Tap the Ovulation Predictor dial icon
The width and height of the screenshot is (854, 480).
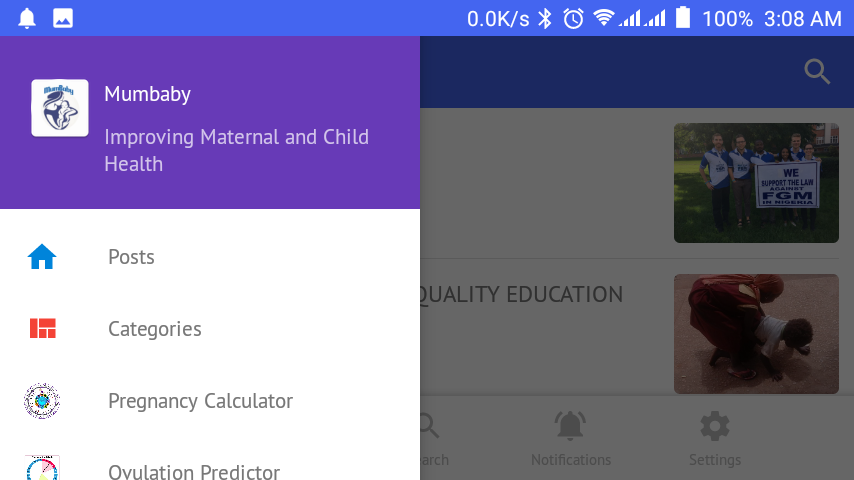point(42,467)
